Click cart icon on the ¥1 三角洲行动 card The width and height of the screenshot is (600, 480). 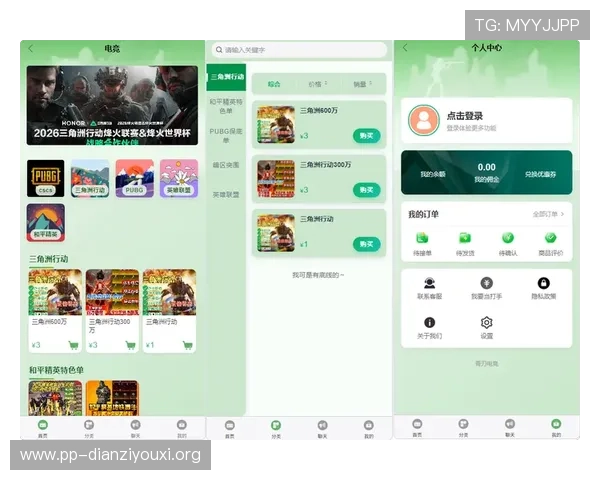pyautogui.click(x=188, y=345)
